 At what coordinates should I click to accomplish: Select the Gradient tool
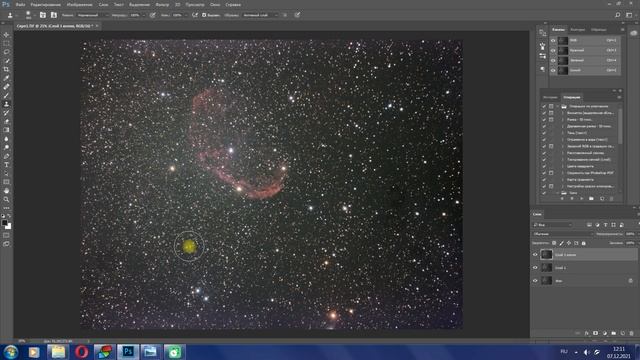pyautogui.click(x=6, y=130)
